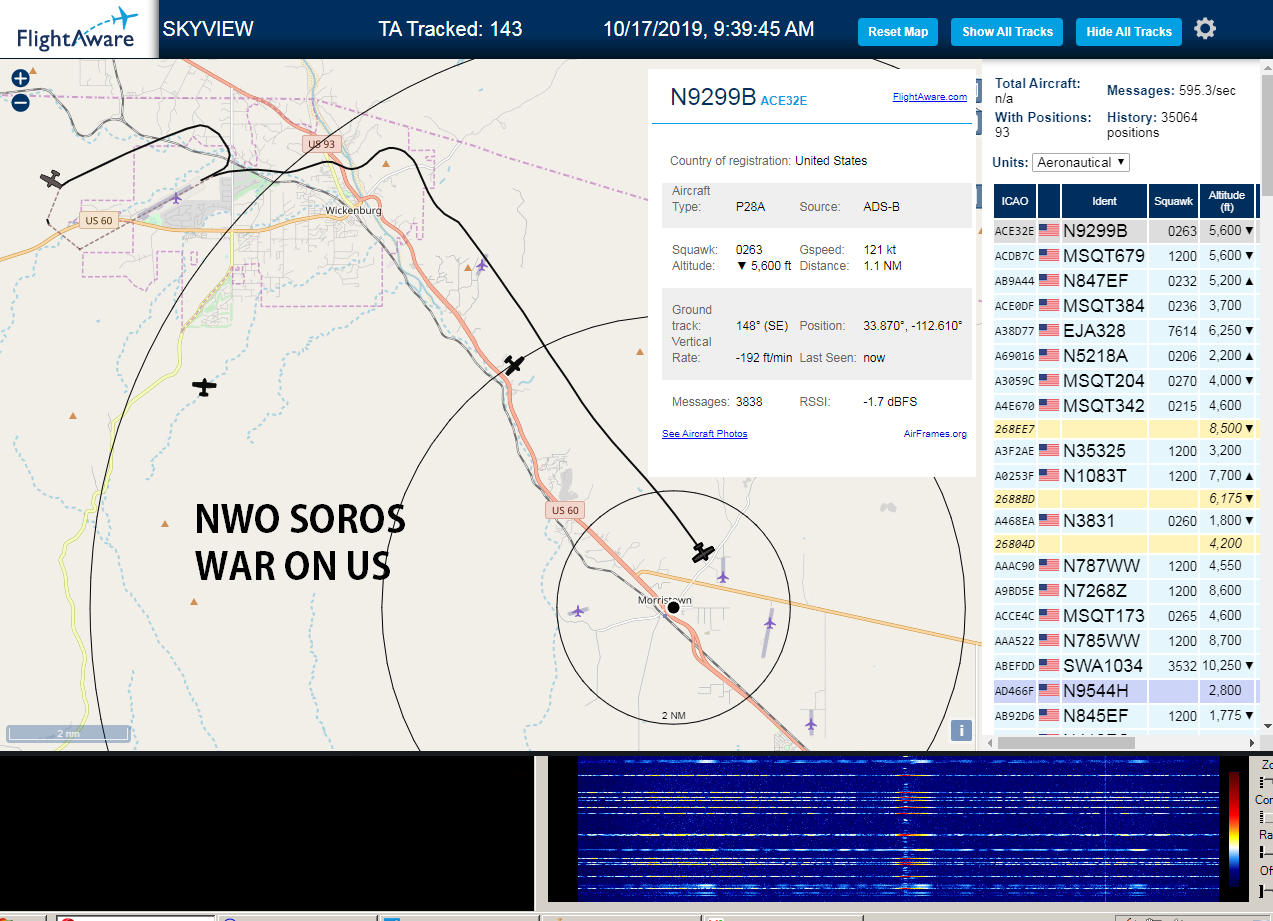Select the N3831 aircraft row
This screenshot has width=1273, height=921.
click(x=1125, y=520)
